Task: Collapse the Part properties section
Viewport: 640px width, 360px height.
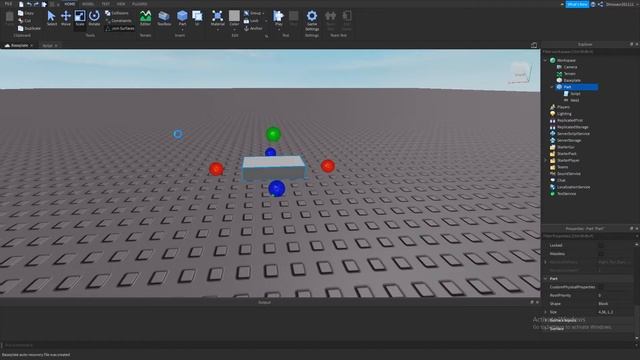Action: coord(546,278)
